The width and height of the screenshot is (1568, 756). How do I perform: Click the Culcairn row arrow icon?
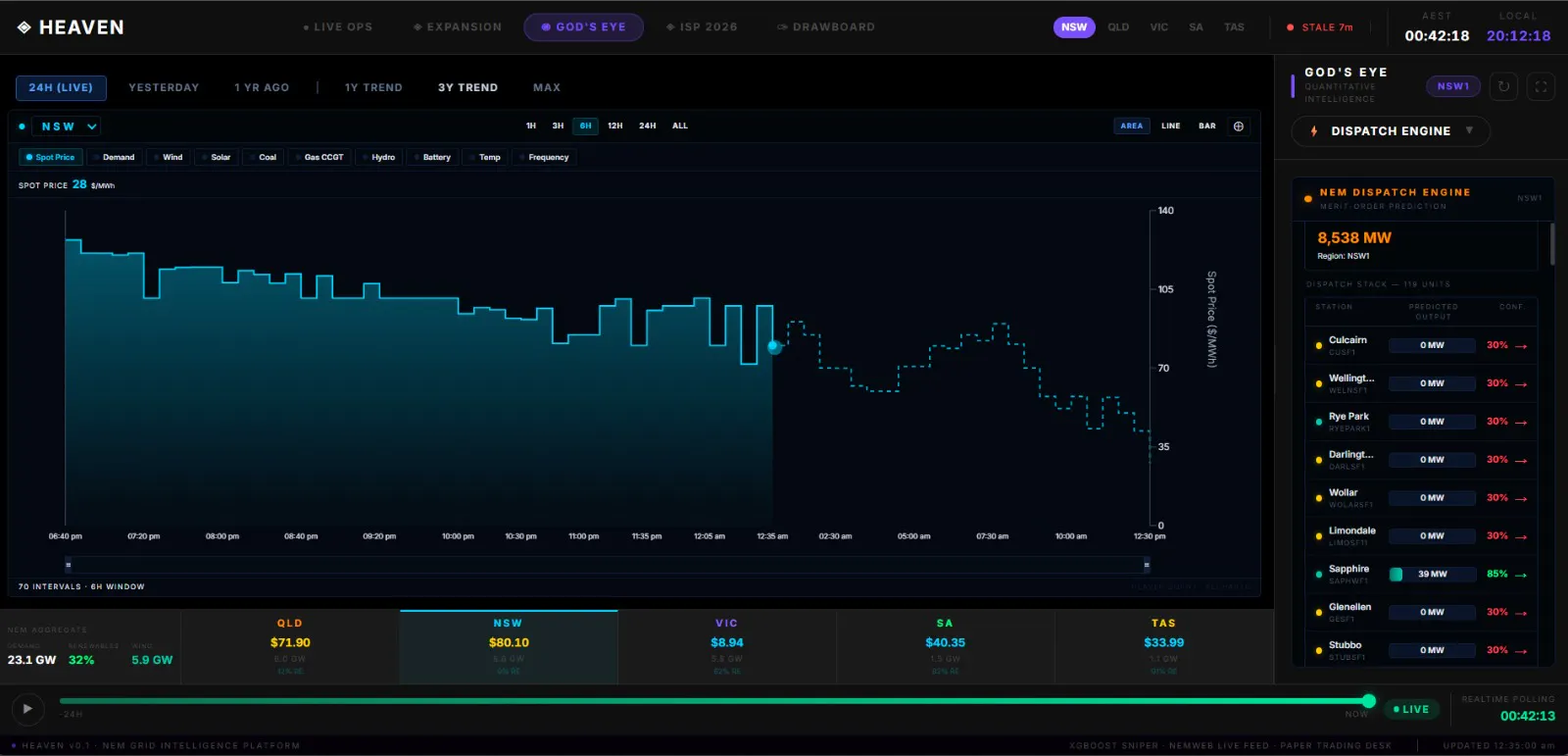[x=1521, y=346]
